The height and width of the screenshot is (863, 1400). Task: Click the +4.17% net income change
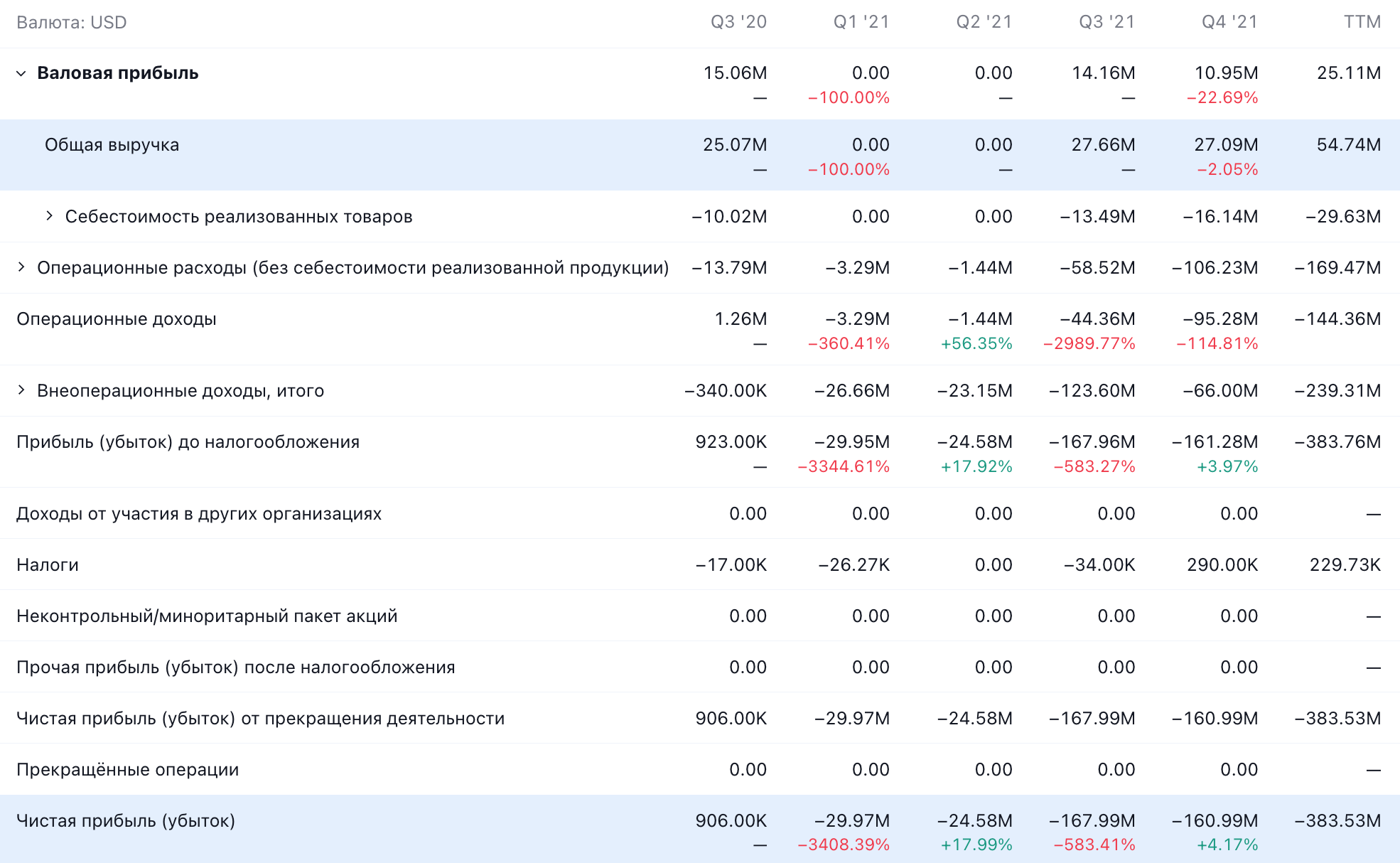pos(1227,845)
